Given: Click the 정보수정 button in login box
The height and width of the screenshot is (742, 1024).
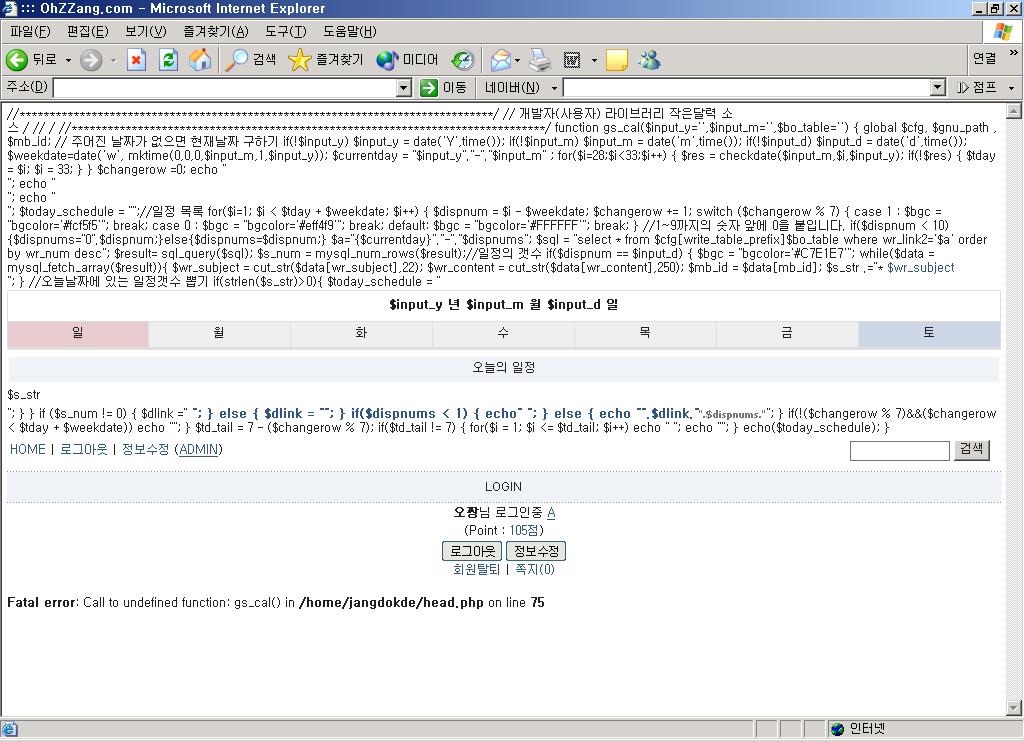Looking at the screenshot, I should [x=535, y=551].
